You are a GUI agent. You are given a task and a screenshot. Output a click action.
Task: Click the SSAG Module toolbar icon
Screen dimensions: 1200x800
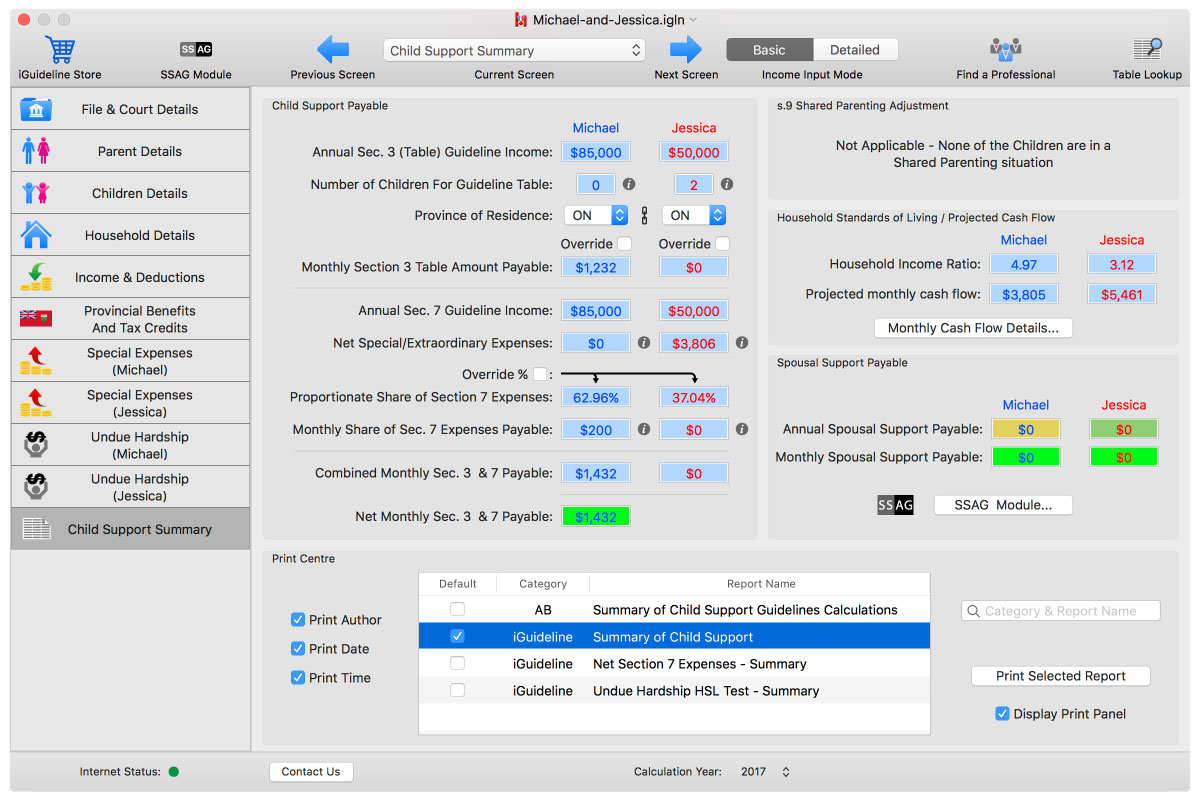tap(196, 49)
